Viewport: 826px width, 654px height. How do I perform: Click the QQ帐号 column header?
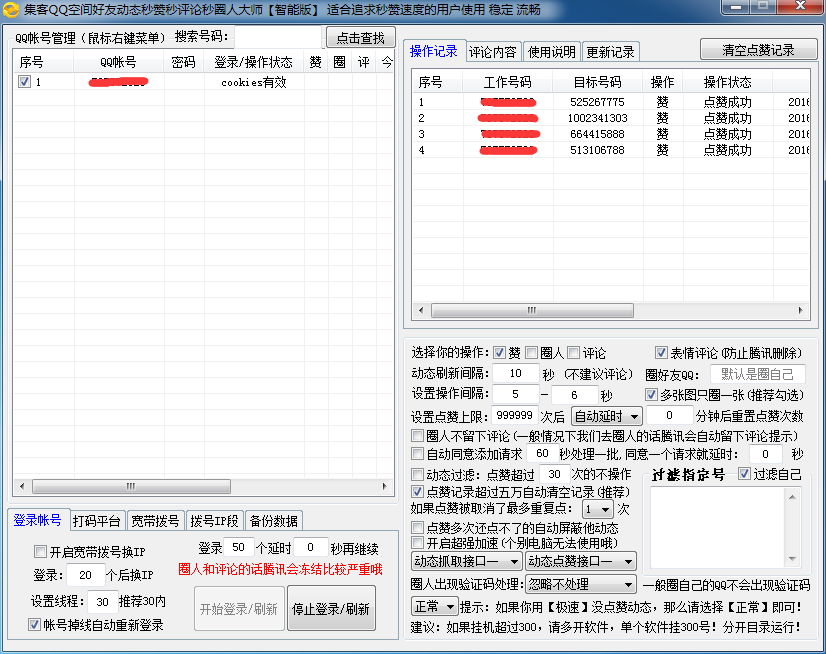point(119,62)
